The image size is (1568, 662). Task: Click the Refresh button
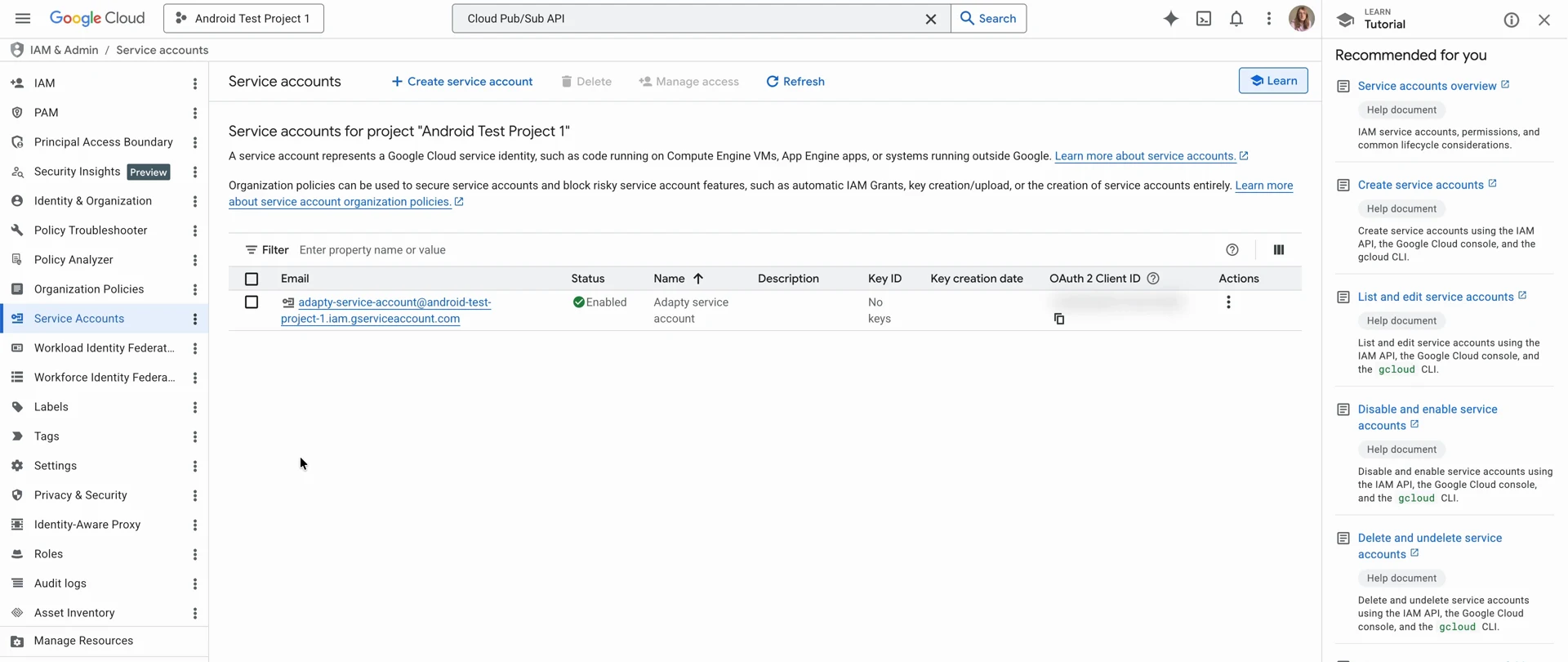pyautogui.click(x=795, y=82)
